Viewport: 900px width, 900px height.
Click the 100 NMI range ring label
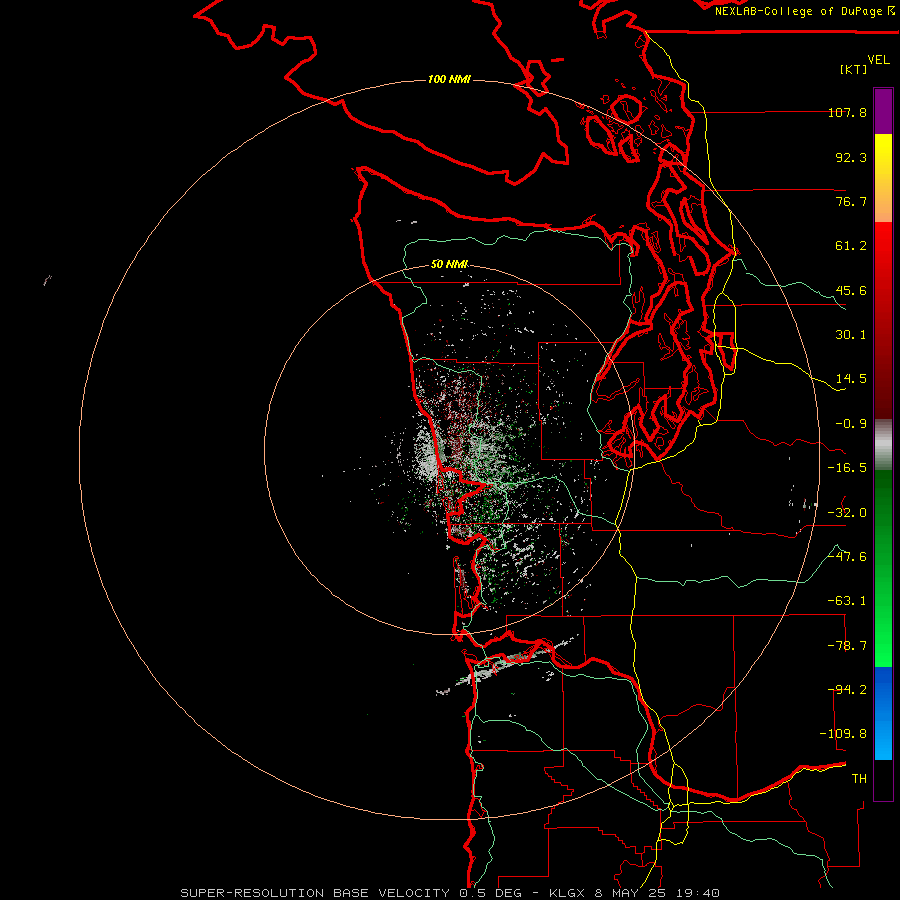pyautogui.click(x=449, y=79)
